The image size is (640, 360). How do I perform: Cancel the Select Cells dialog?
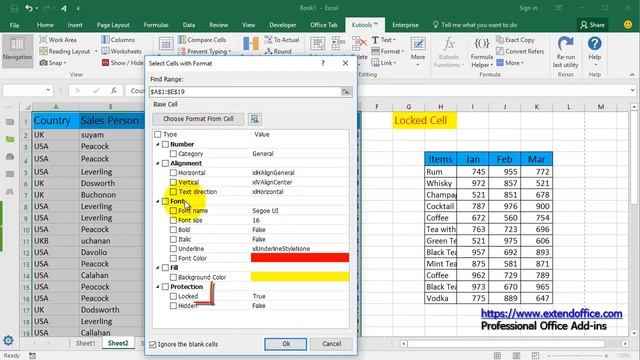(x=331, y=344)
